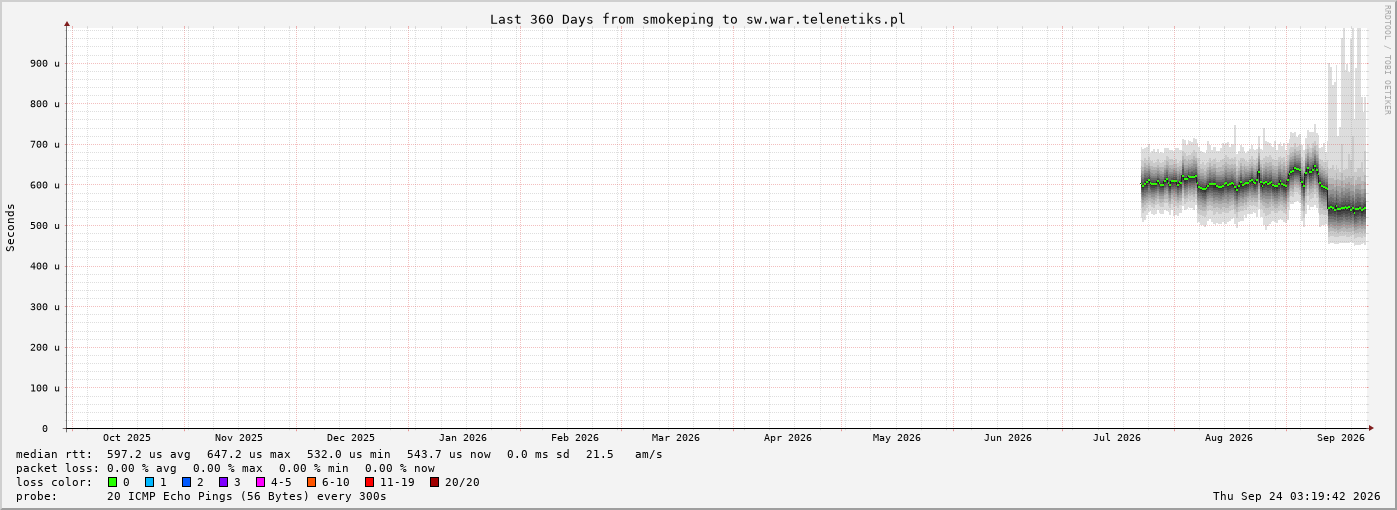This screenshot has width=1397, height=510.
Task: Click the RRDTOOL / TOBI OETIKER watermark
Action: point(1387,59)
